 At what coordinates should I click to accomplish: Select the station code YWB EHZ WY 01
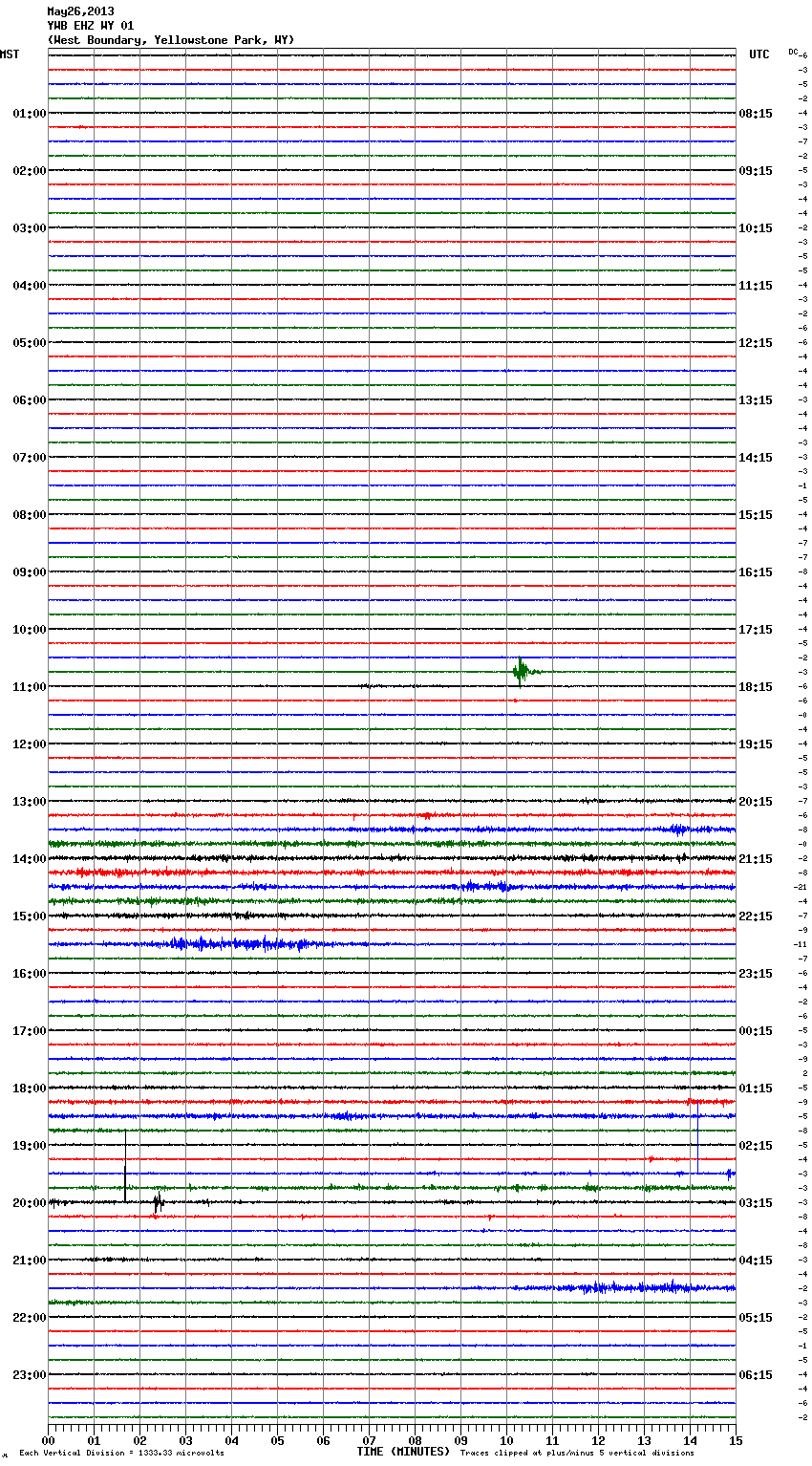(x=91, y=26)
